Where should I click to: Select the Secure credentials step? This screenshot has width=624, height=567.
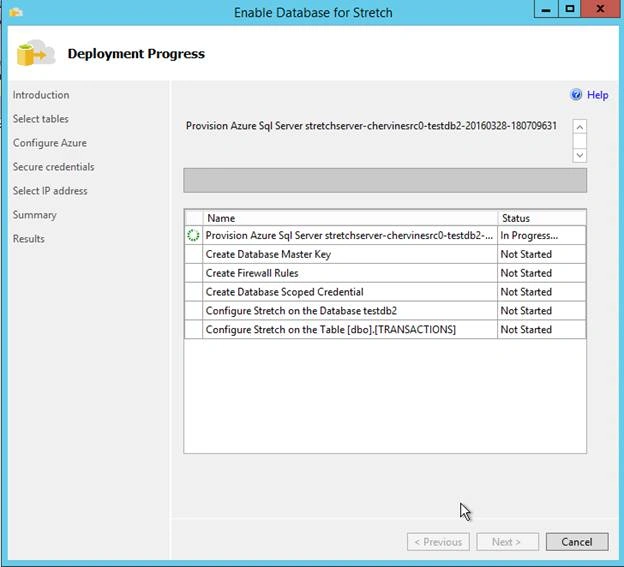pos(53,167)
